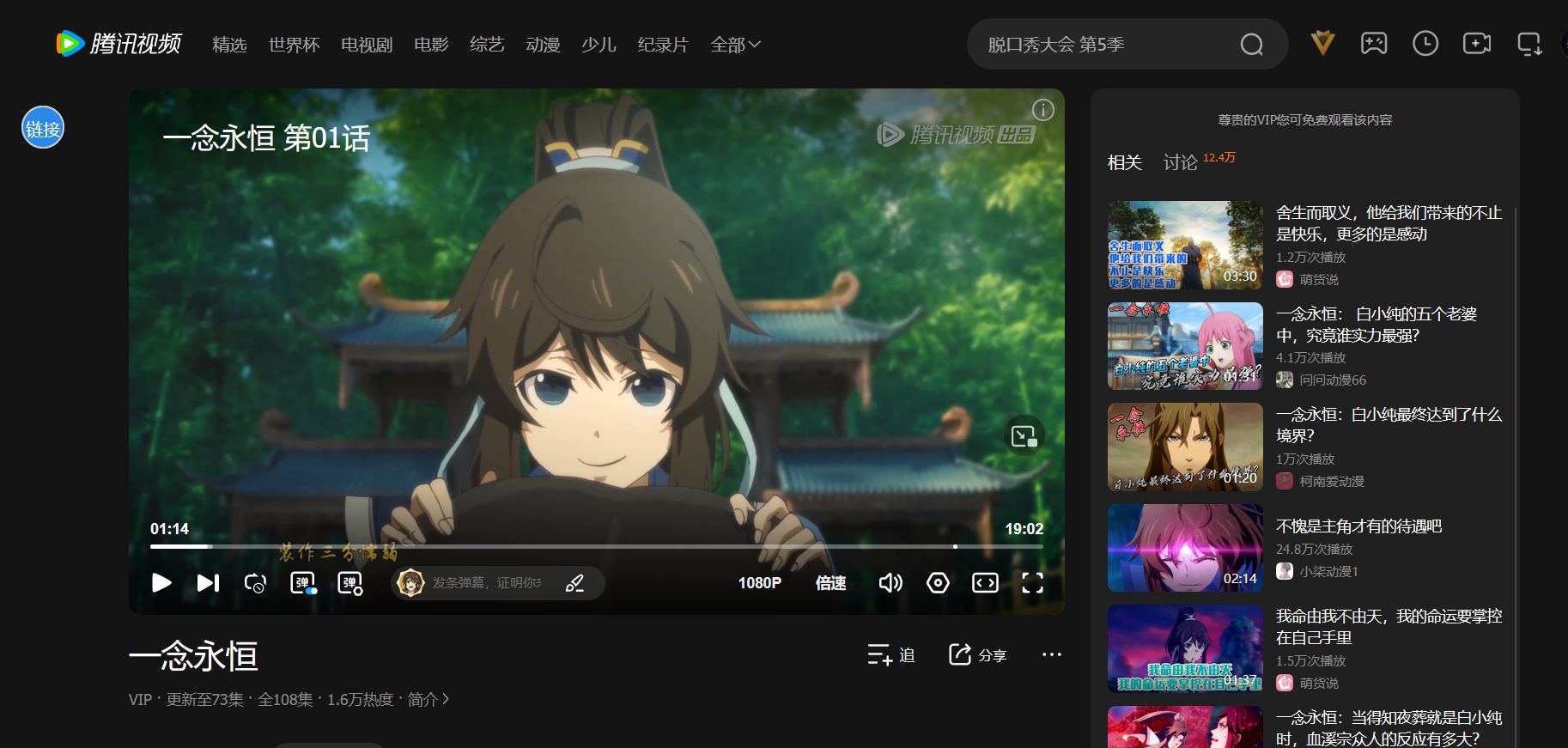The height and width of the screenshot is (748, 1568).
Task: Open the 电视剧 section
Action: pos(367,45)
